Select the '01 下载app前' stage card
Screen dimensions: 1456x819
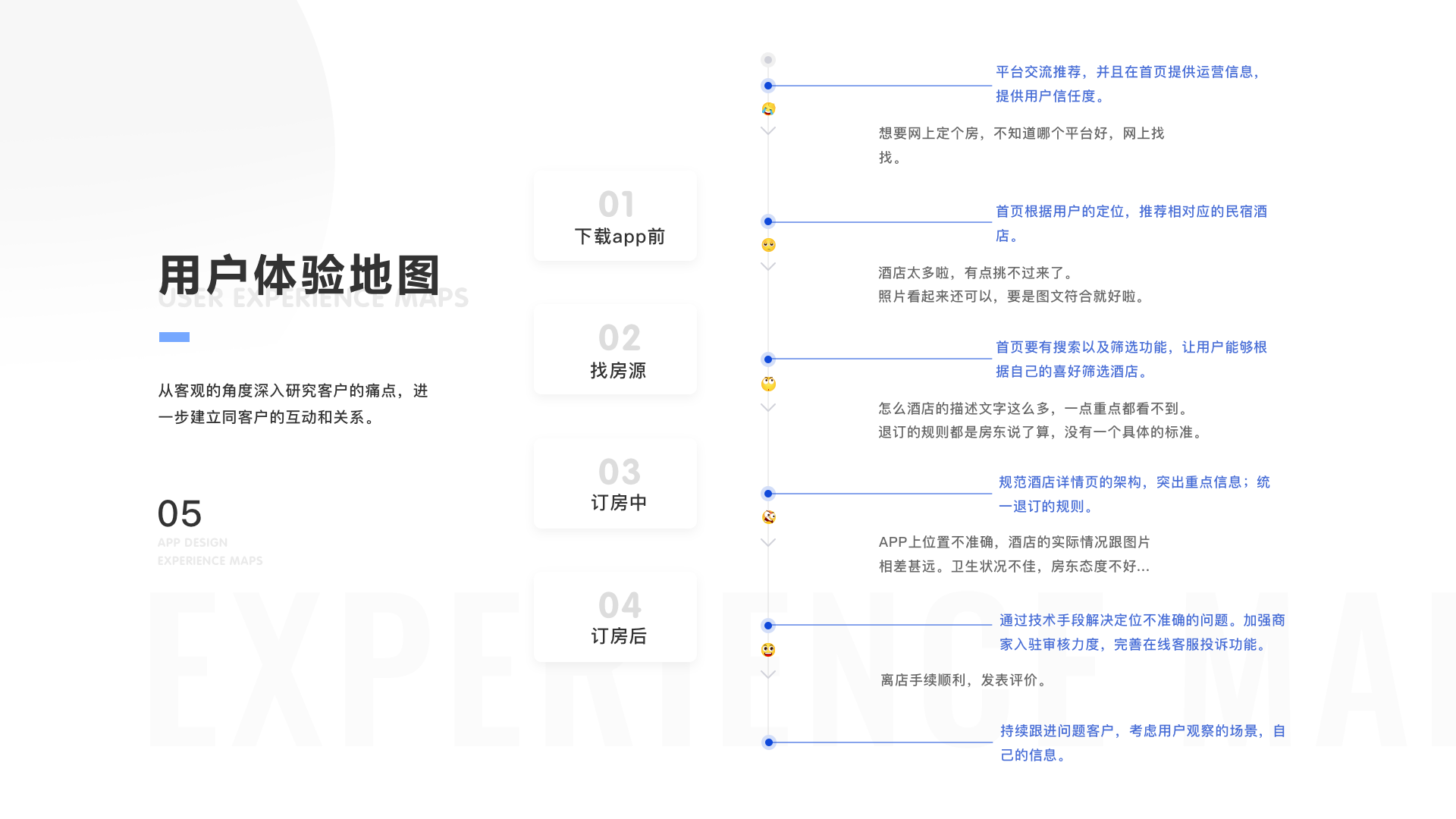(615, 216)
